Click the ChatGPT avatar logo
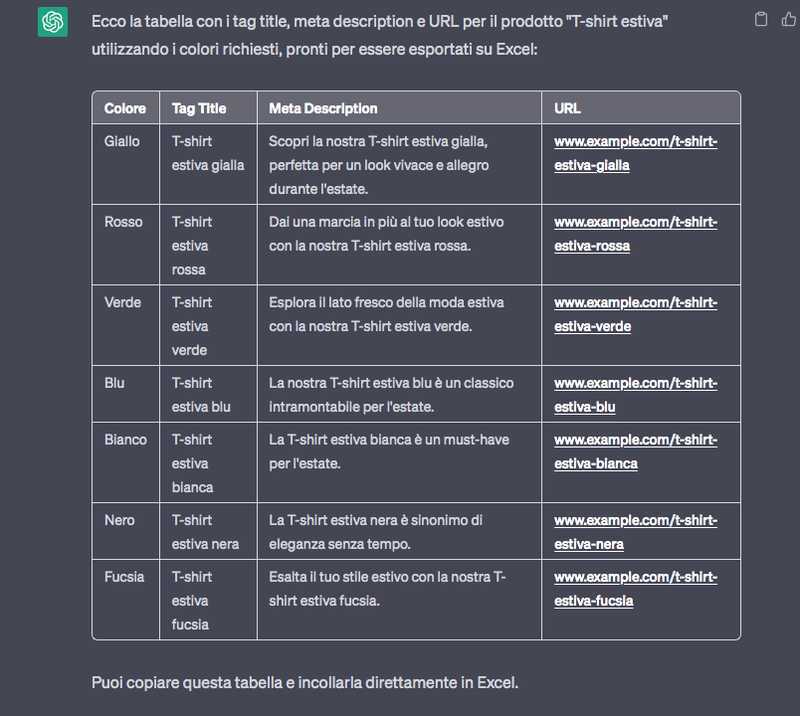The image size is (800, 716). [x=52, y=21]
